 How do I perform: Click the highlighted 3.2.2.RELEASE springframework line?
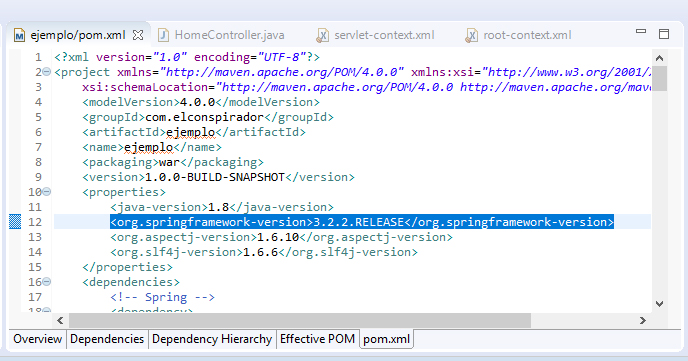click(362, 222)
